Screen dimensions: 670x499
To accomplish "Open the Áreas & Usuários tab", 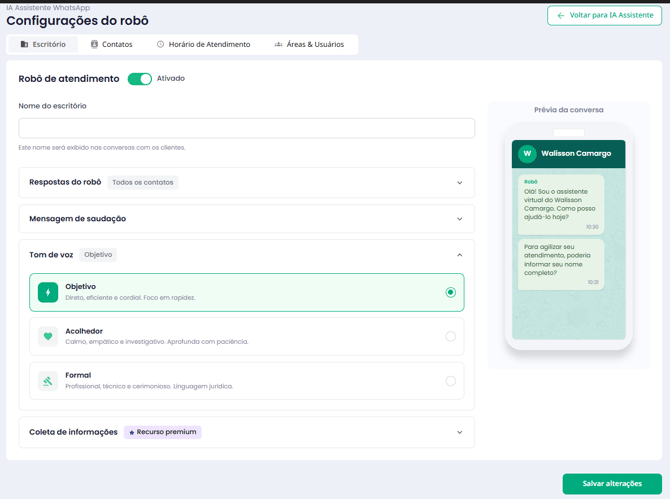I will tap(309, 44).
